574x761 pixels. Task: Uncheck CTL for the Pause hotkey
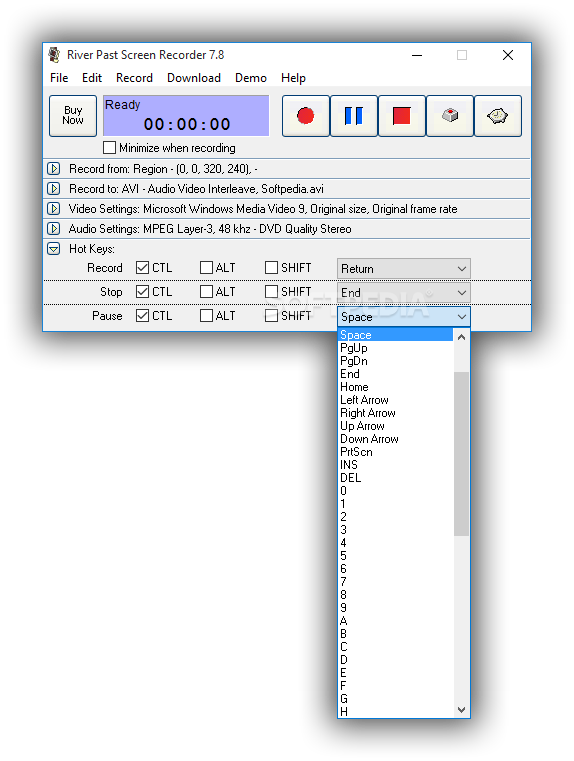(x=143, y=316)
